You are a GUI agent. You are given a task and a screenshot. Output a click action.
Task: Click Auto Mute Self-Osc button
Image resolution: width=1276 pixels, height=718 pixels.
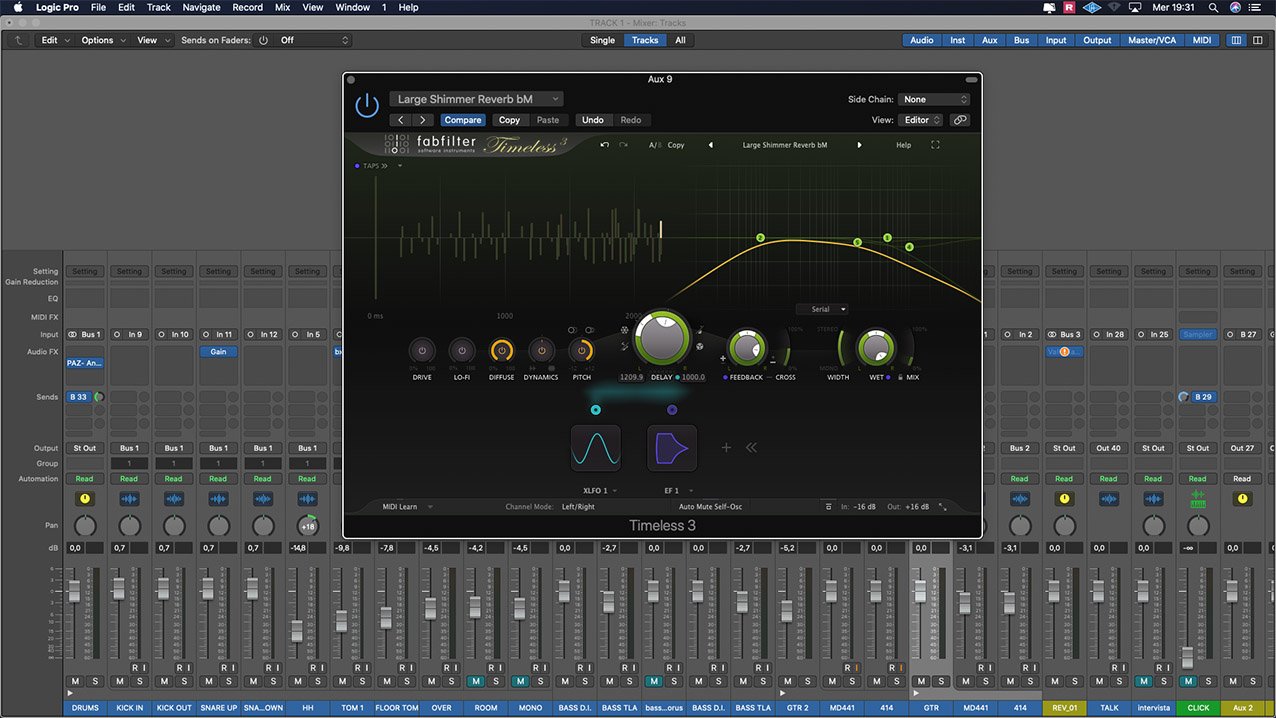click(x=710, y=507)
